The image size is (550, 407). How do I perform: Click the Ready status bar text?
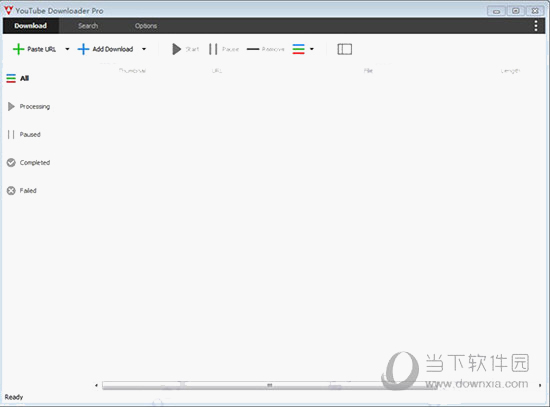coord(14,397)
